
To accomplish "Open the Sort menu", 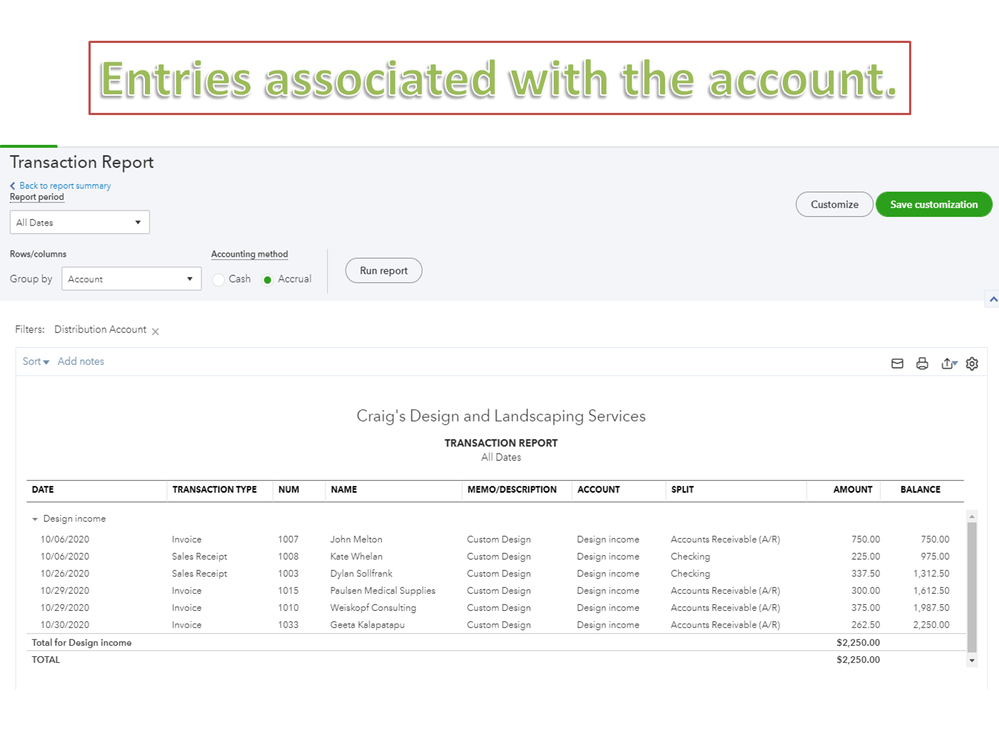I will [36, 362].
